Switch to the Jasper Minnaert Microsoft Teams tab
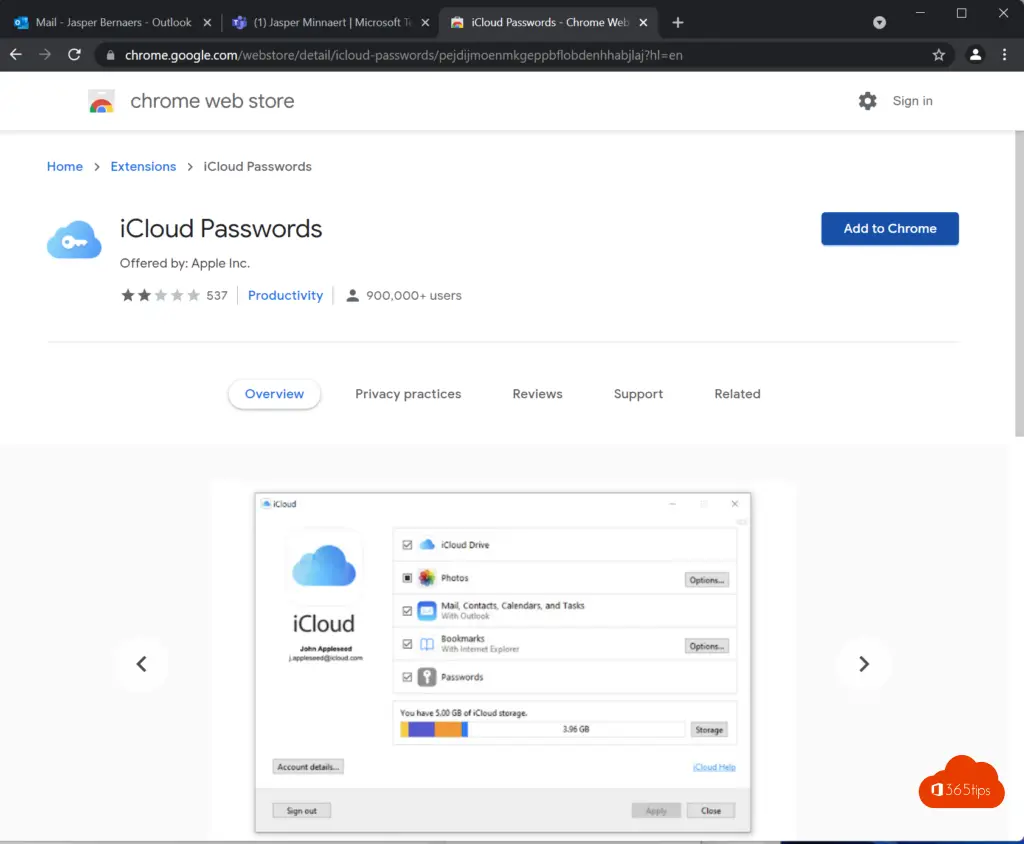 [332, 23]
